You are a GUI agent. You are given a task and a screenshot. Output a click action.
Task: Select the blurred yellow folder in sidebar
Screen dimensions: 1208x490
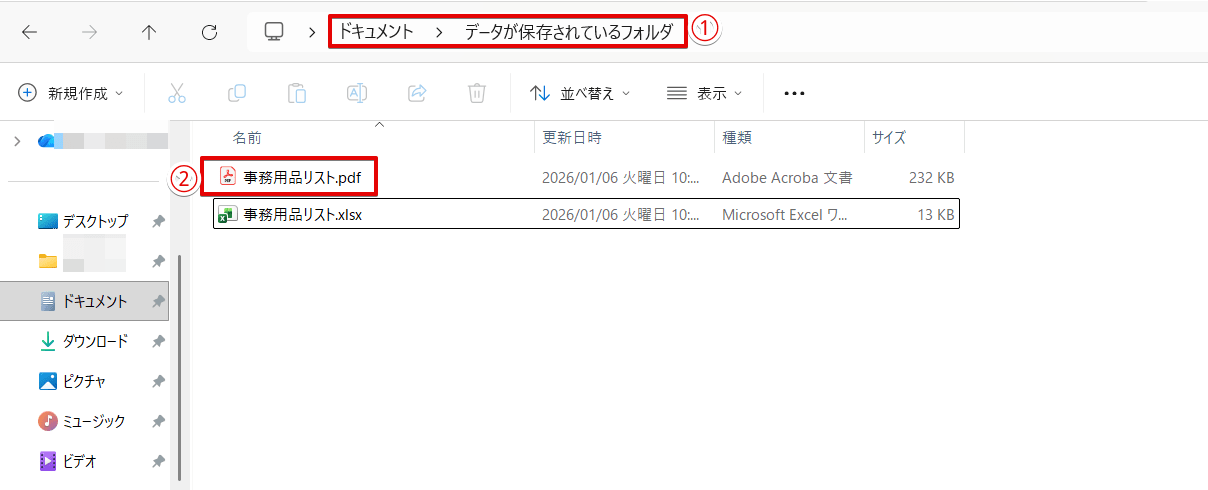tap(48, 261)
